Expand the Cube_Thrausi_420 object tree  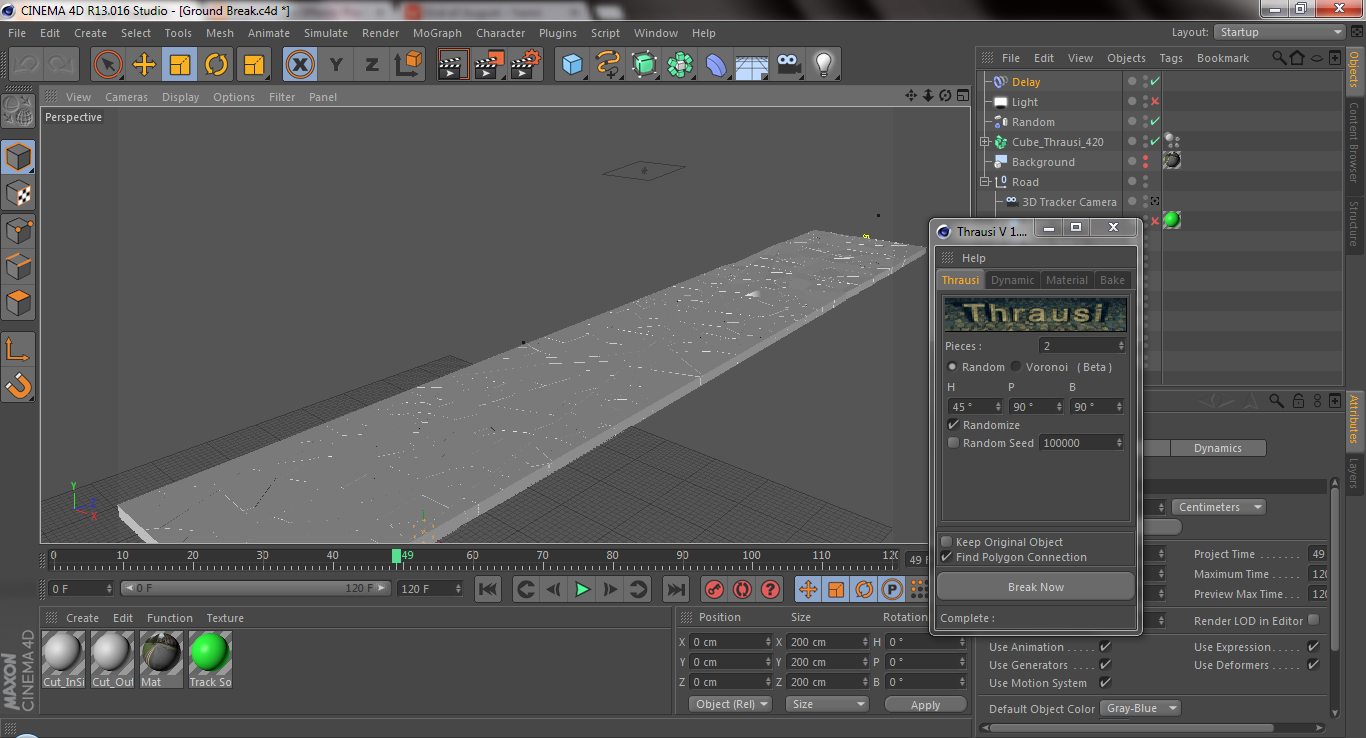985,142
